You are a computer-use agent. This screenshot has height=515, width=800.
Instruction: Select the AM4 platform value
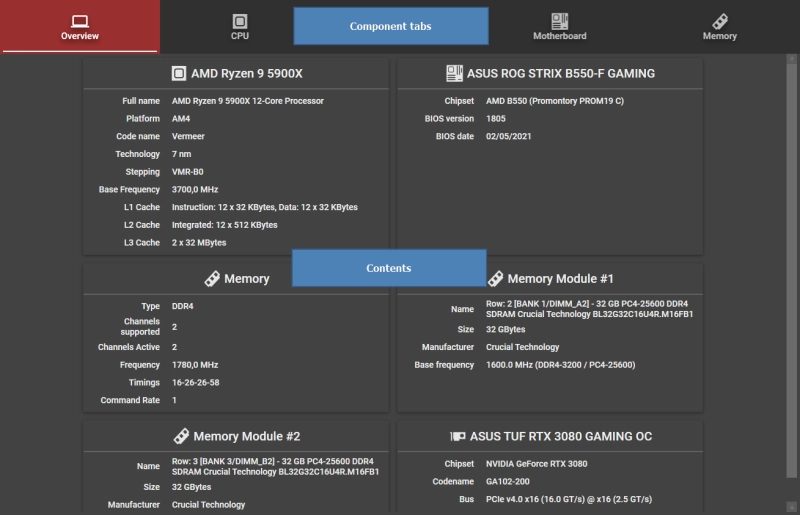point(181,118)
